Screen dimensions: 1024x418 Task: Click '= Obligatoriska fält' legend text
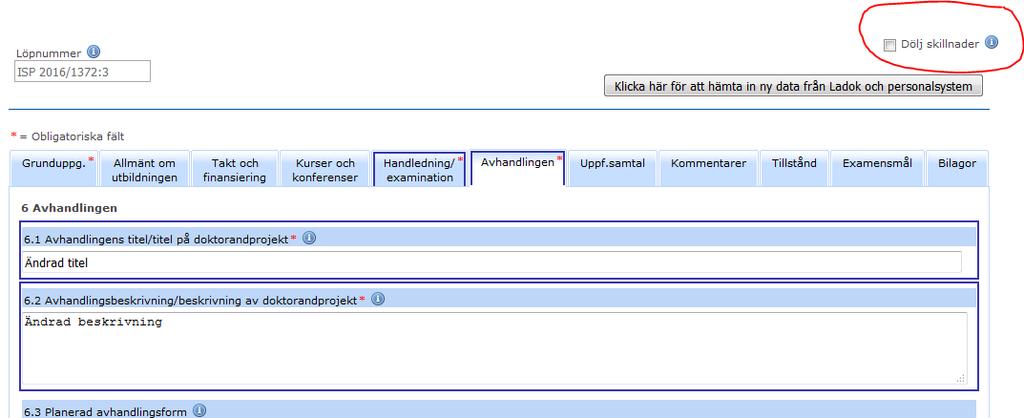pos(72,137)
